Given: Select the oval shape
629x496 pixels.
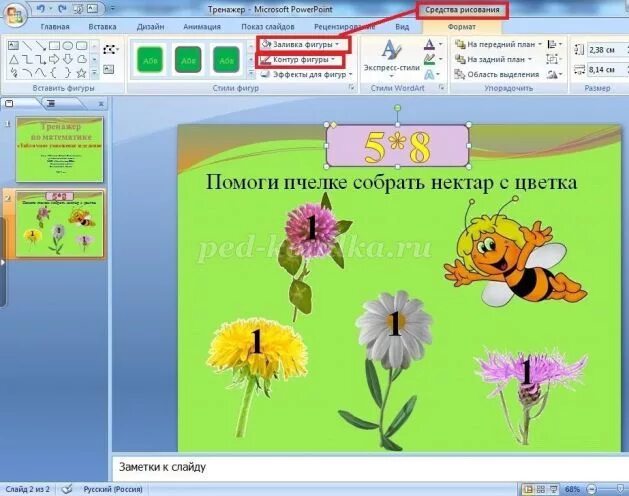Looking at the screenshot, I should 68,45.
